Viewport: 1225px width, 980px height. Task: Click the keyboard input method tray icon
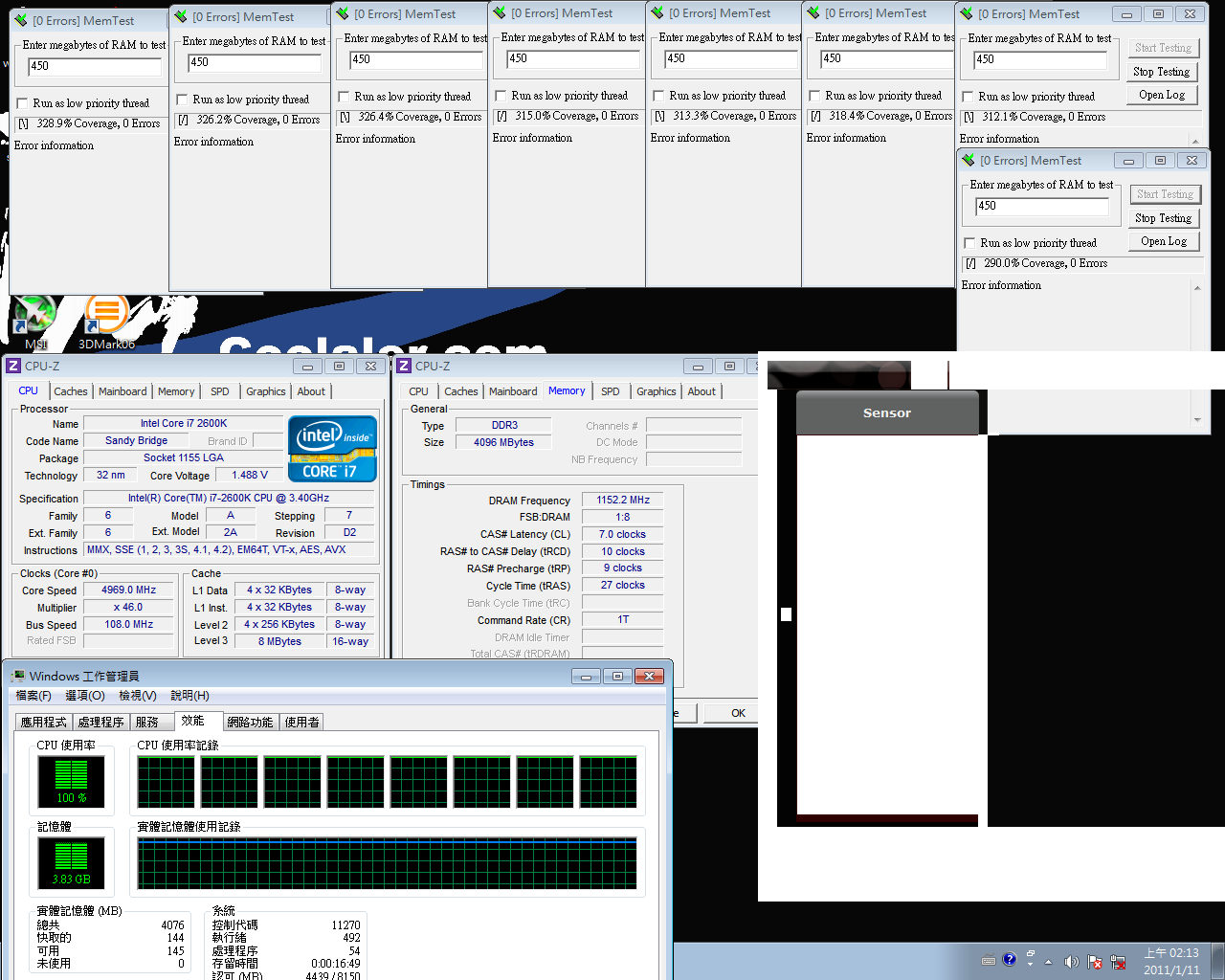coord(989,961)
